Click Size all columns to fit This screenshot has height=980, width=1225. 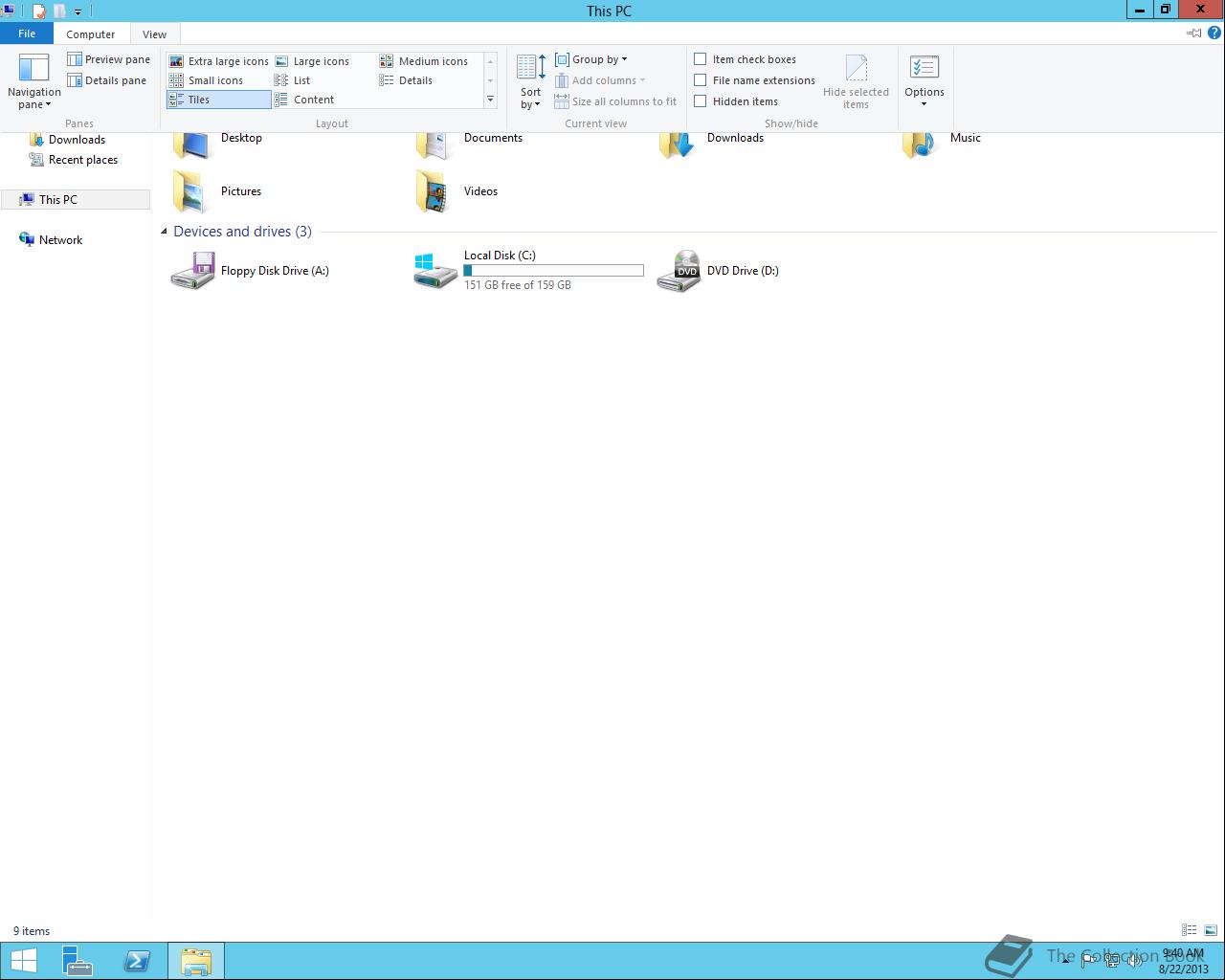click(615, 101)
